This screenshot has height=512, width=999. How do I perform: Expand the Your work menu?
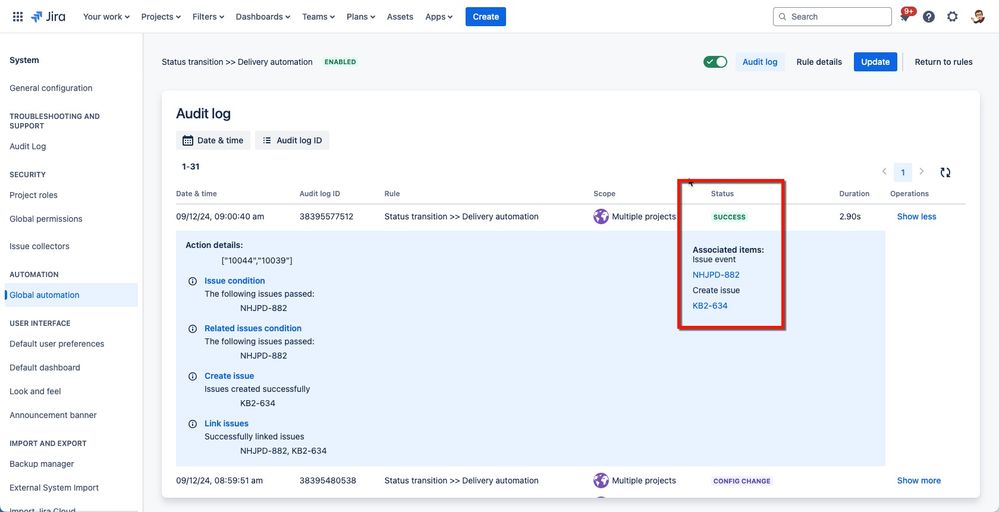click(x=106, y=17)
